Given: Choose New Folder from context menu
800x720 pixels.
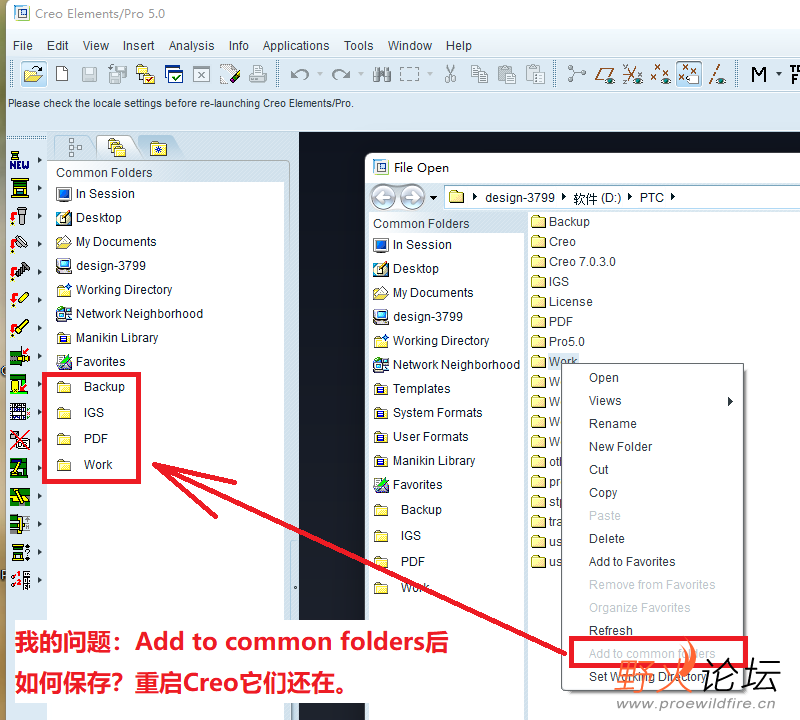Looking at the screenshot, I should 620,446.
